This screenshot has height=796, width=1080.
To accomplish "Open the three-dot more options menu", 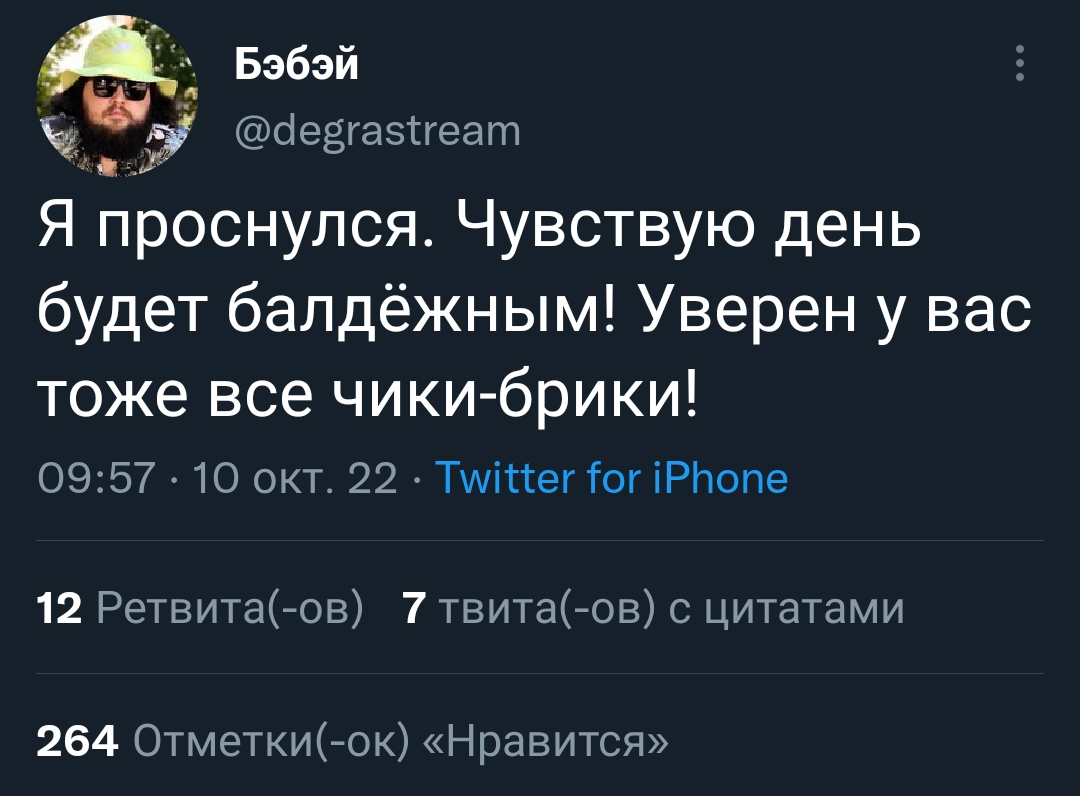I will (1019, 63).
